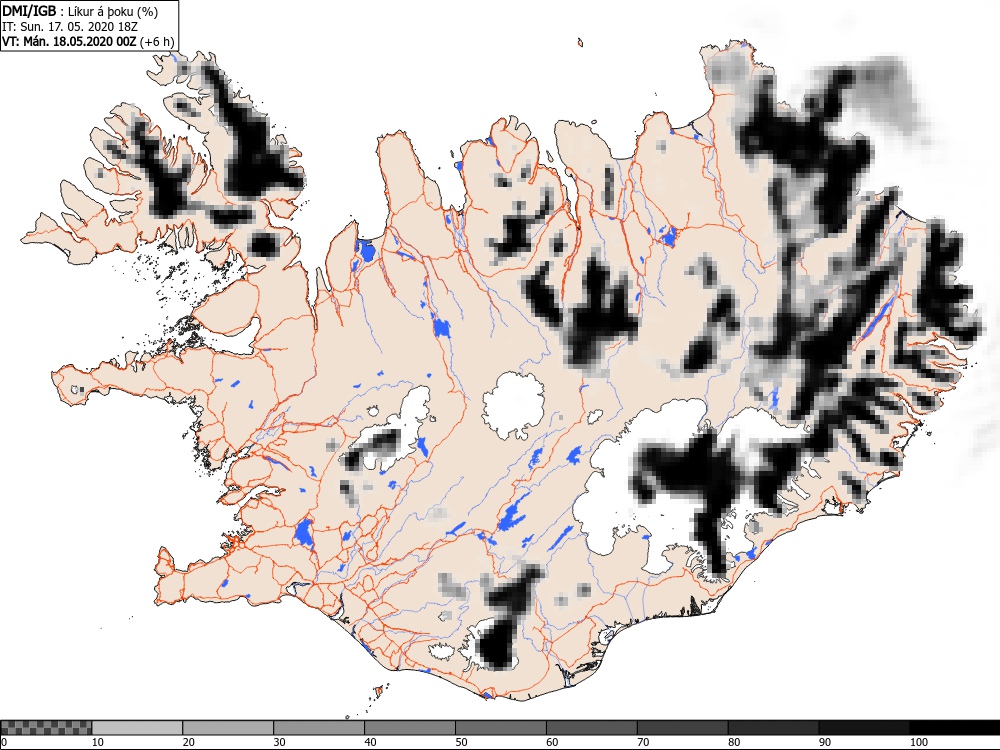The height and width of the screenshot is (750, 1000).
Task: Click the 'VT: Mán. 18.05.2020 00Z (+6 h)' line
Action: (88, 42)
